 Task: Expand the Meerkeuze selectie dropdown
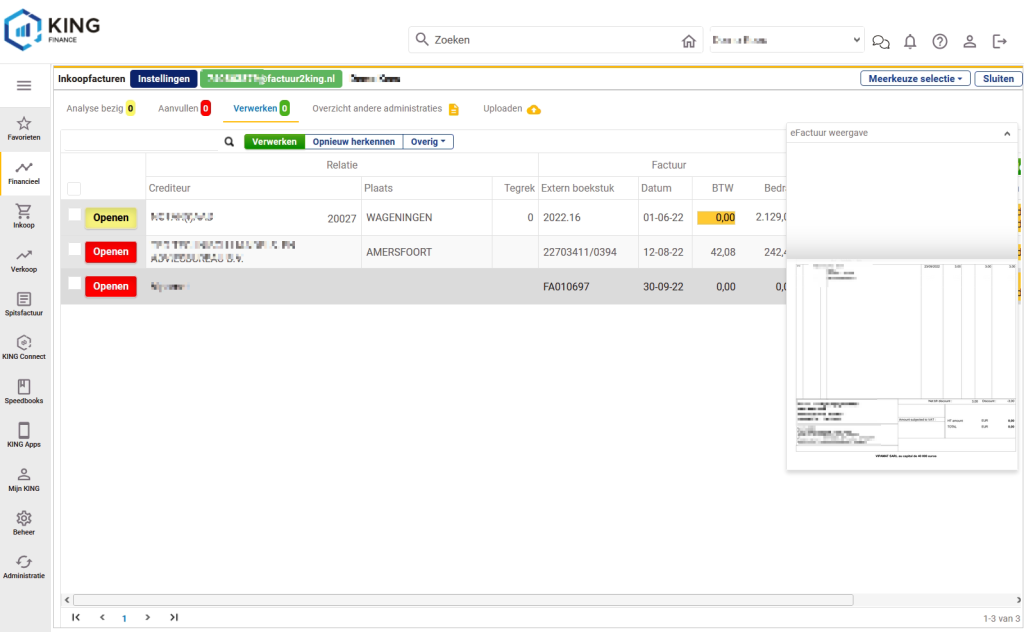pos(914,78)
